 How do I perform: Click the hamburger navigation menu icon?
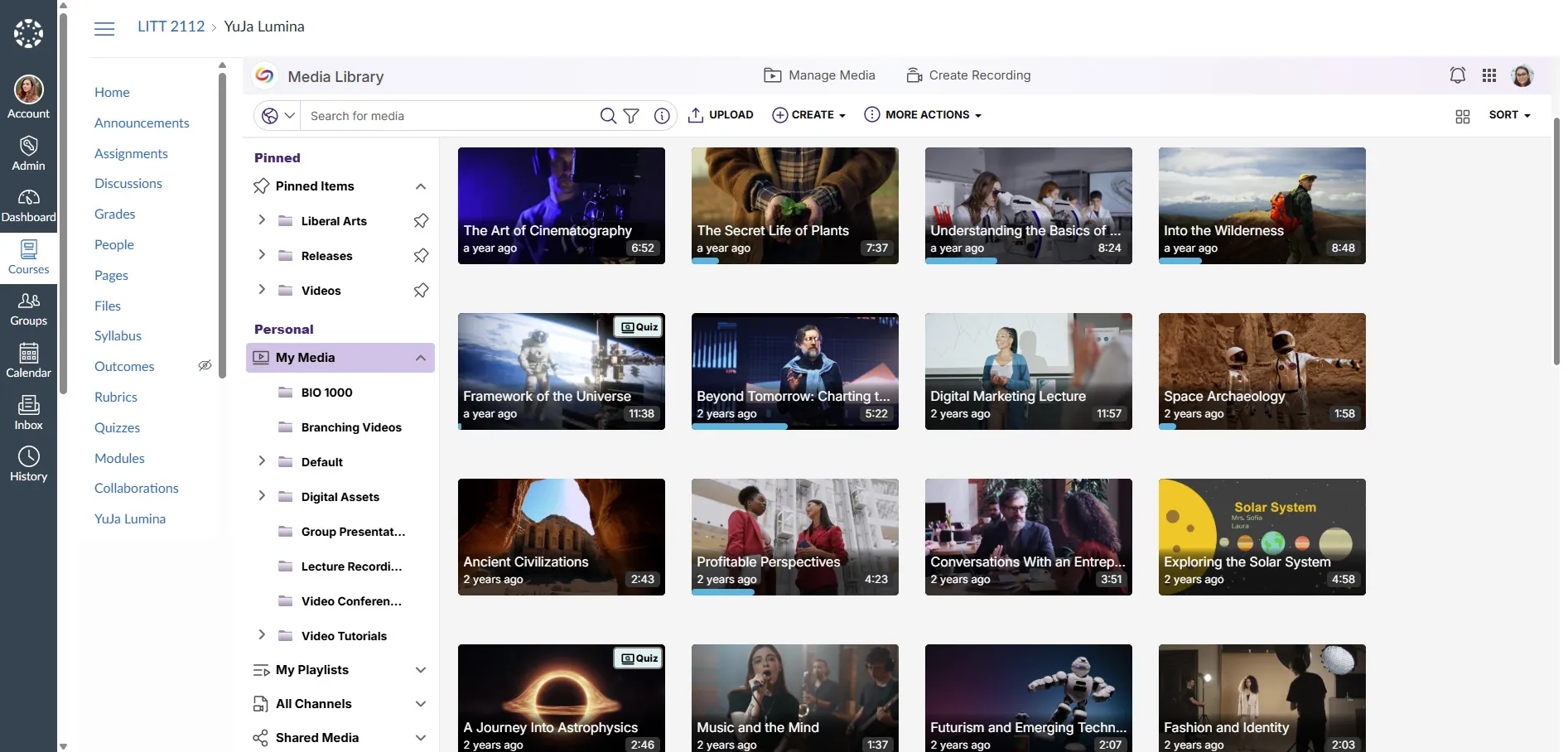[104, 29]
